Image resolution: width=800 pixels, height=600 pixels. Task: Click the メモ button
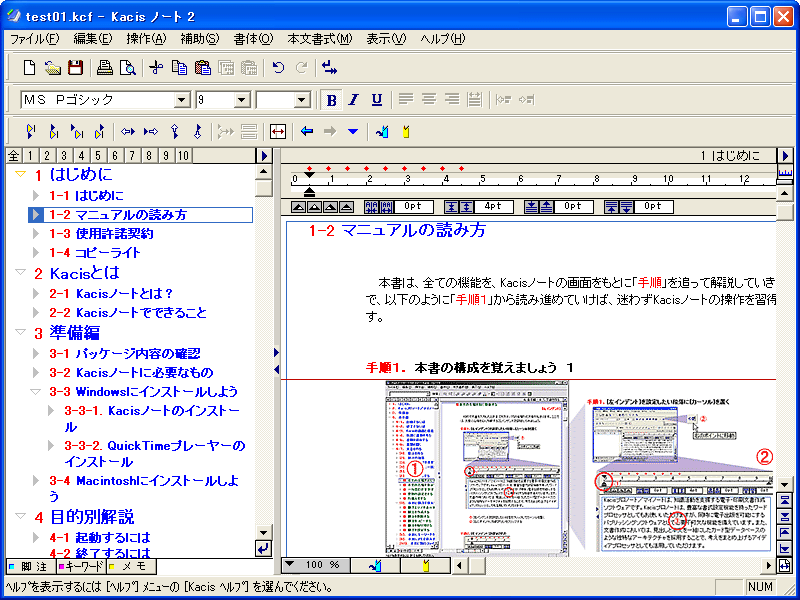131,566
